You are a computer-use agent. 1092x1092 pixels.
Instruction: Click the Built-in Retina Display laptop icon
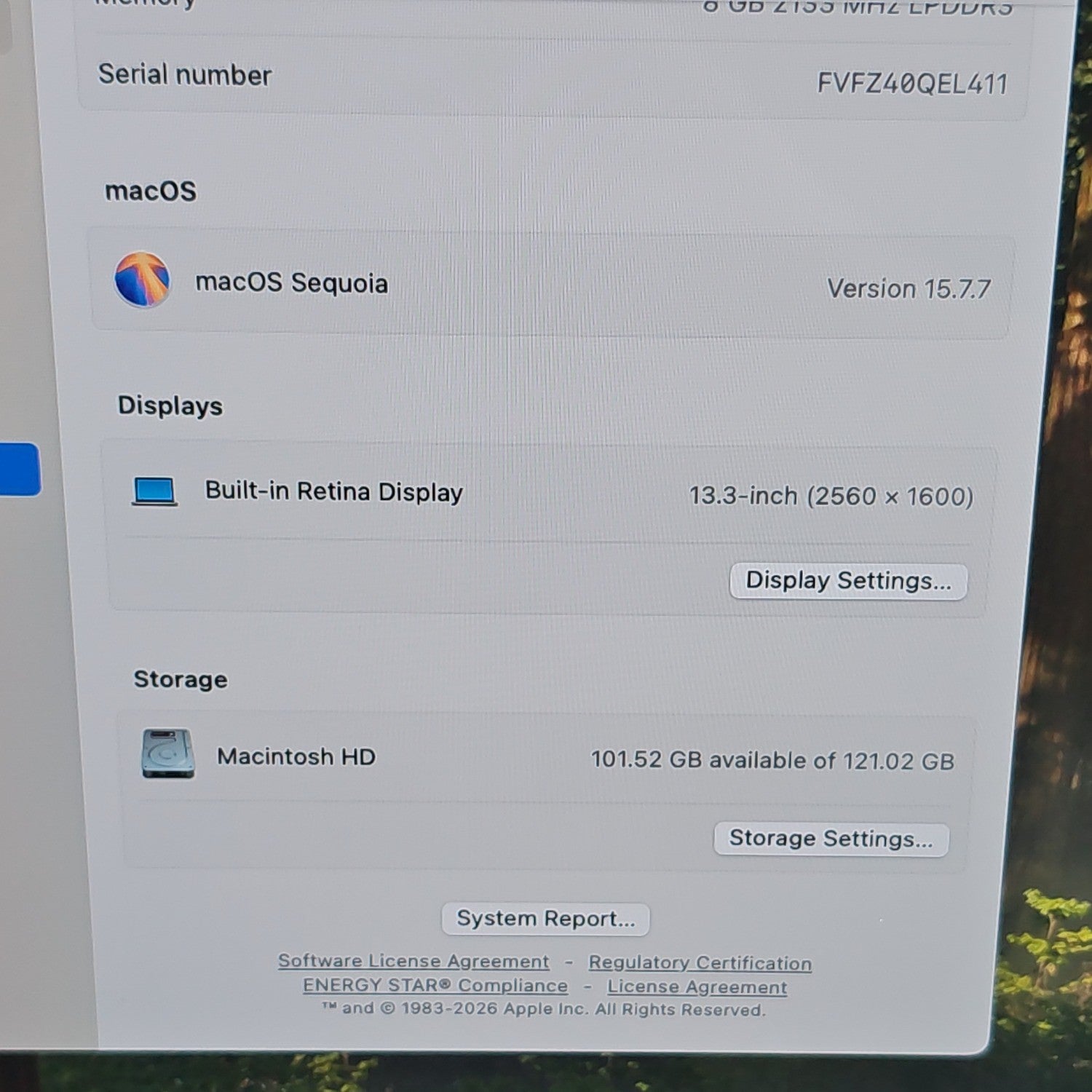(x=154, y=491)
